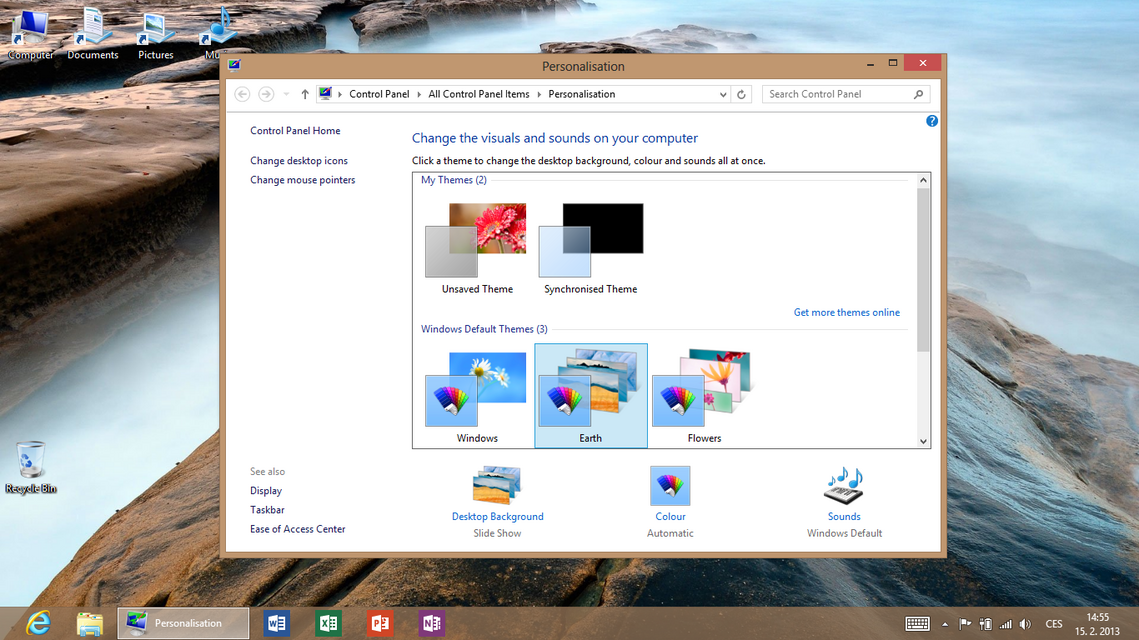Open the touch keyboard from the taskbar
This screenshot has width=1139, height=640.
[x=916, y=622]
